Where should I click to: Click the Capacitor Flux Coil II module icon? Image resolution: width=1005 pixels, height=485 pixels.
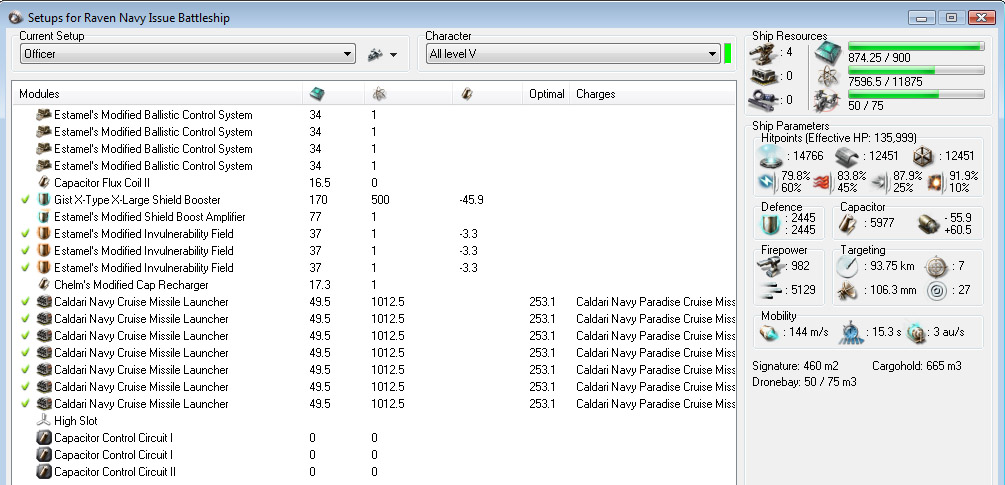coord(44,183)
